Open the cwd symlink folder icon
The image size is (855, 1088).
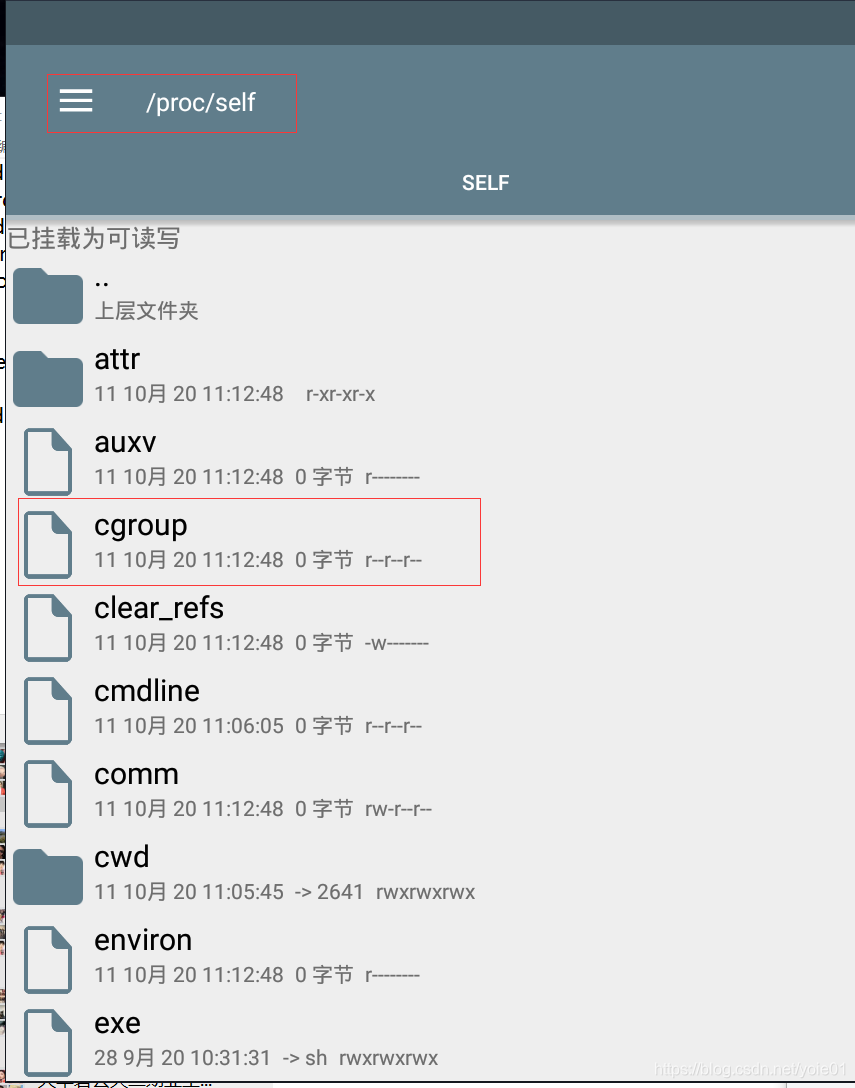point(48,876)
